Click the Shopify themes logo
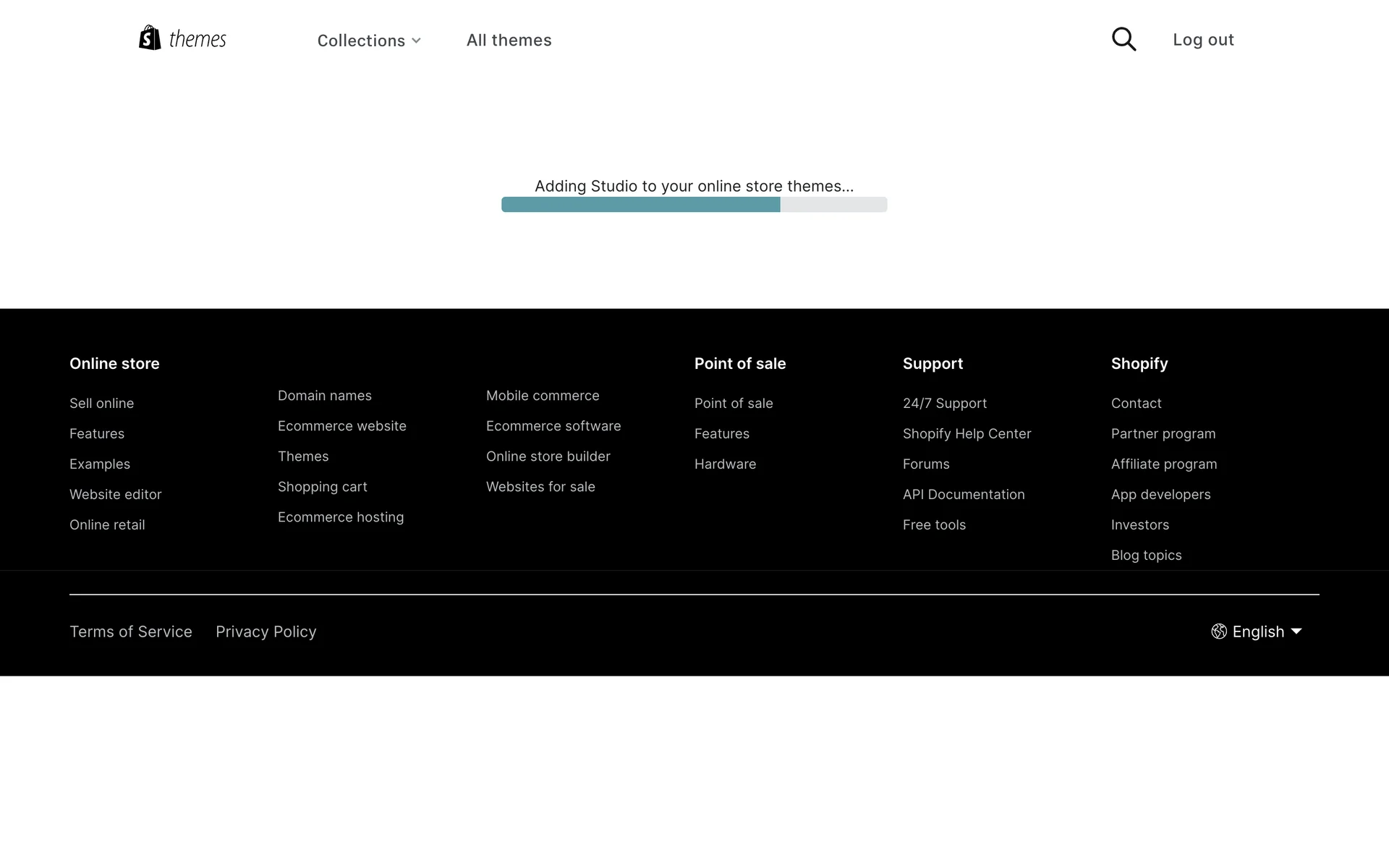 pyautogui.click(x=182, y=38)
